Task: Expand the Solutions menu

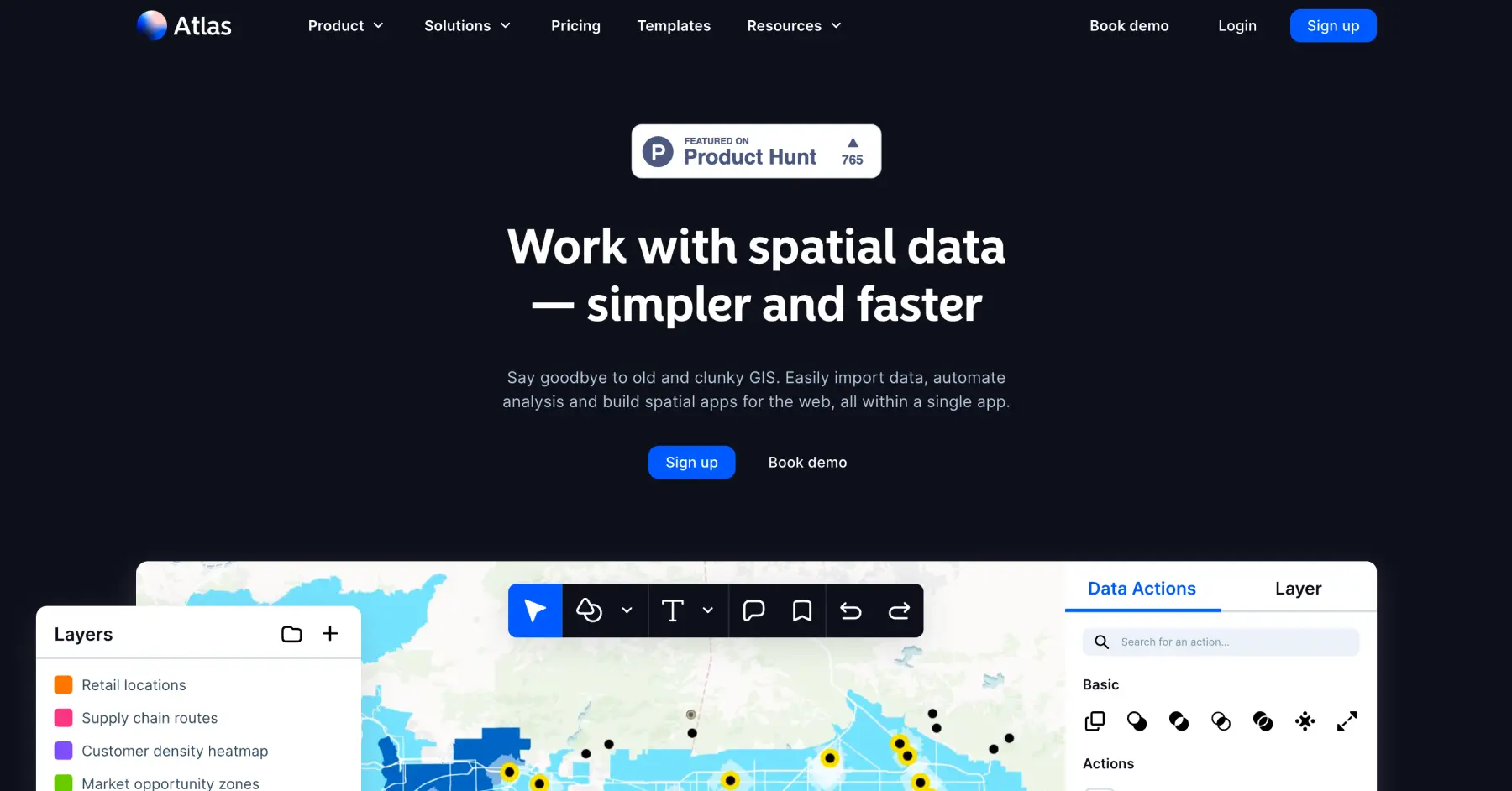Action: (x=467, y=26)
